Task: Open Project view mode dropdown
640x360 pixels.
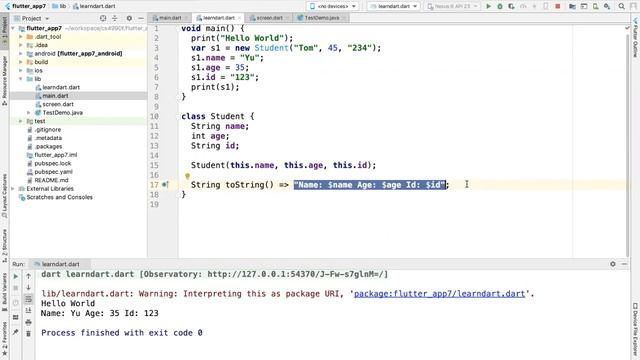Action: pyautogui.click(x=32, y=18)
